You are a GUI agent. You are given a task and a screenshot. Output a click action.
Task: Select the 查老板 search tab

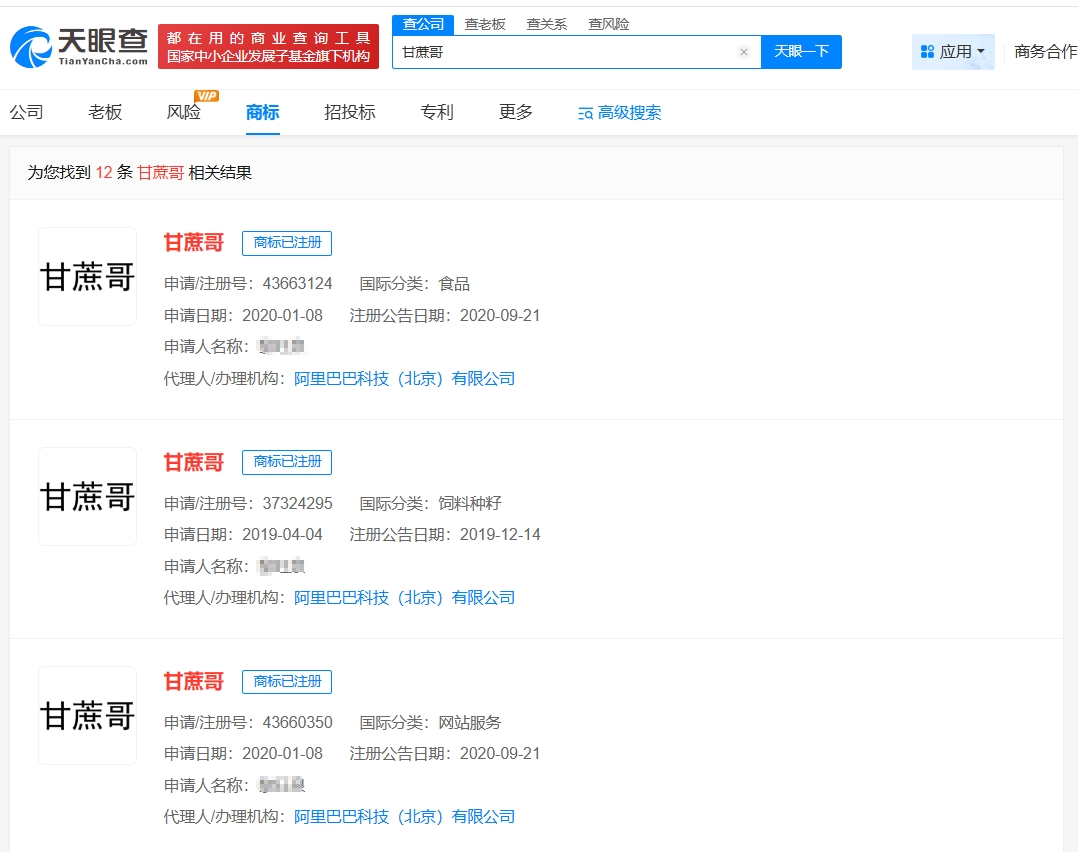point(485,24)
